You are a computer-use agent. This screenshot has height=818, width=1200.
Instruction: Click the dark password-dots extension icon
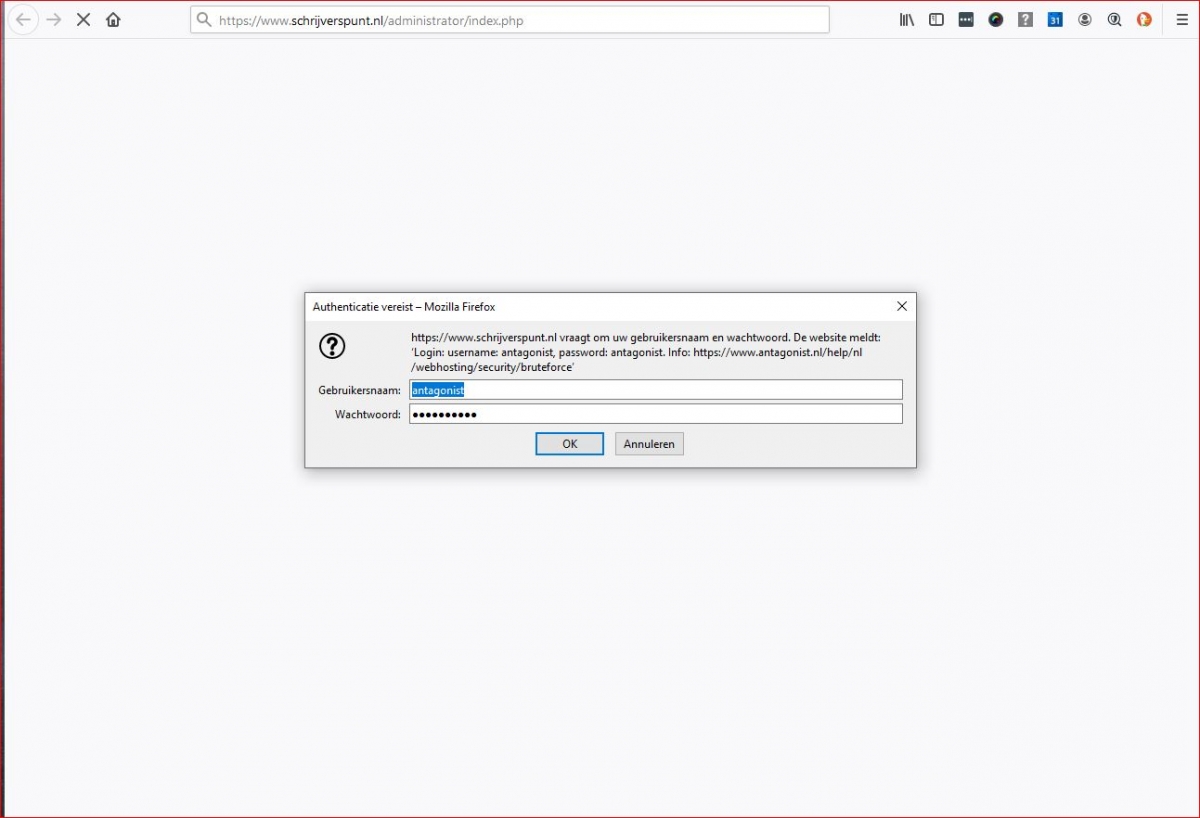pyautogui.click(x=966, y=20)
